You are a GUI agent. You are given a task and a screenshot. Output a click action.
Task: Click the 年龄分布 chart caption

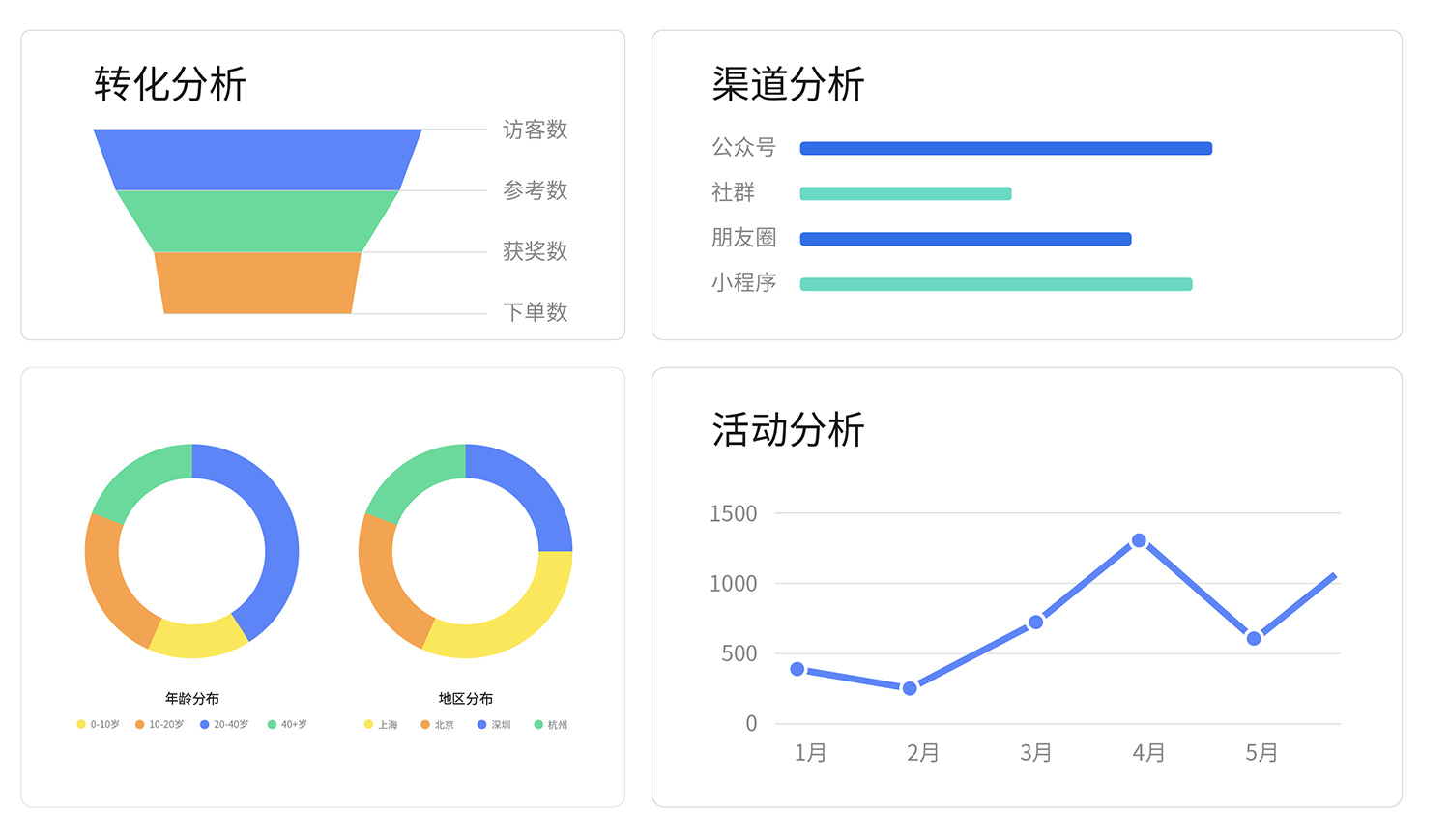(x=192, y=698)
